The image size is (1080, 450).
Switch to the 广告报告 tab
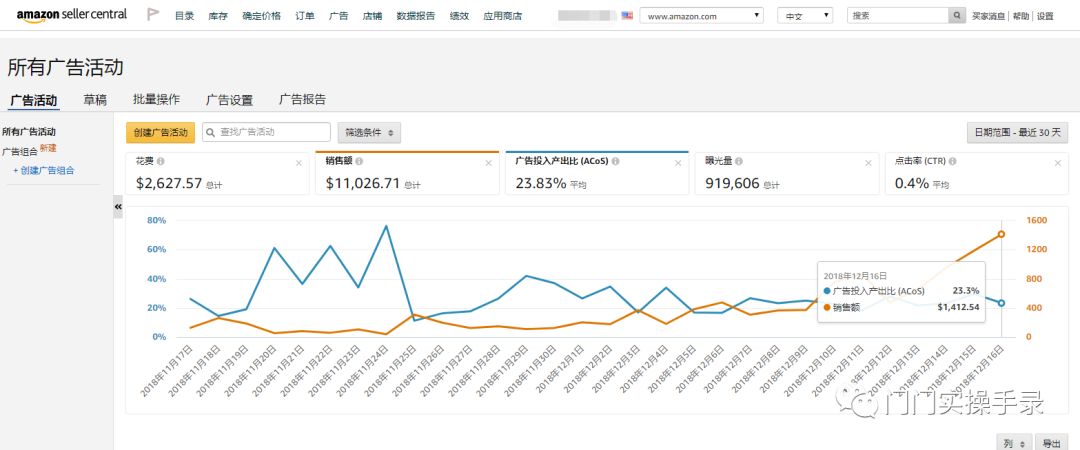coord(302,100)
